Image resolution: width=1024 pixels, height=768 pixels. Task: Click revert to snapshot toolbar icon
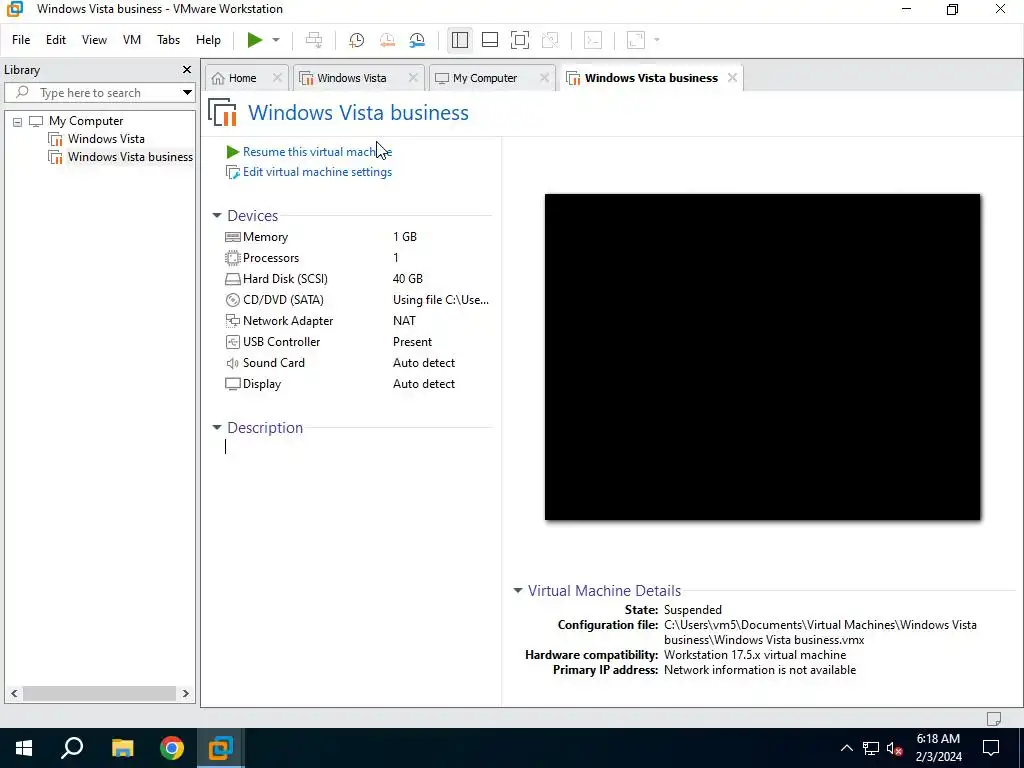coord(387,40)
